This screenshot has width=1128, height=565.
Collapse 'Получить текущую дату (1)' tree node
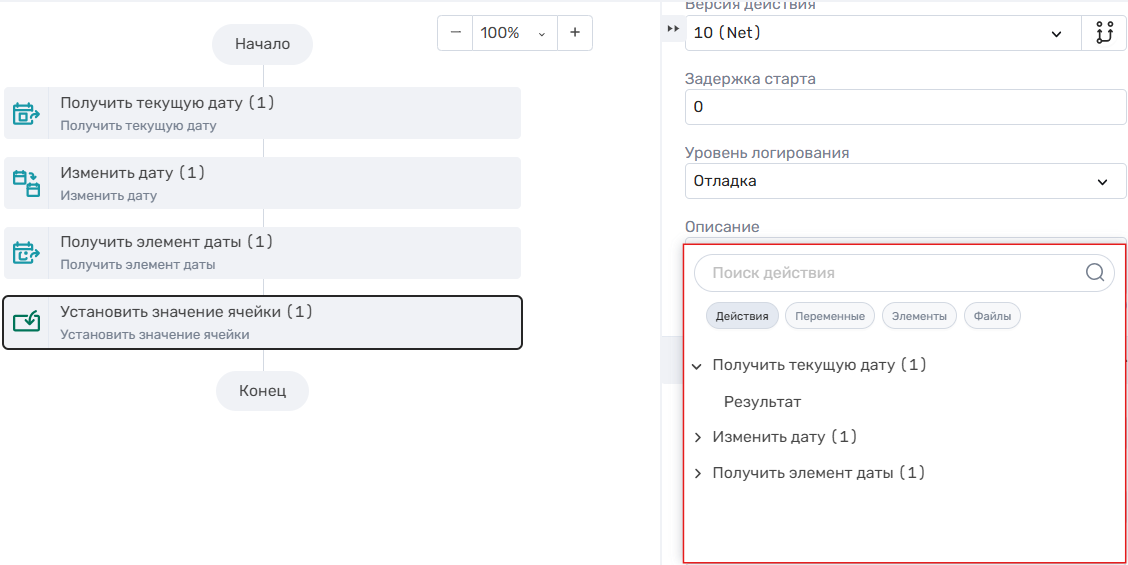coord(697,366)
